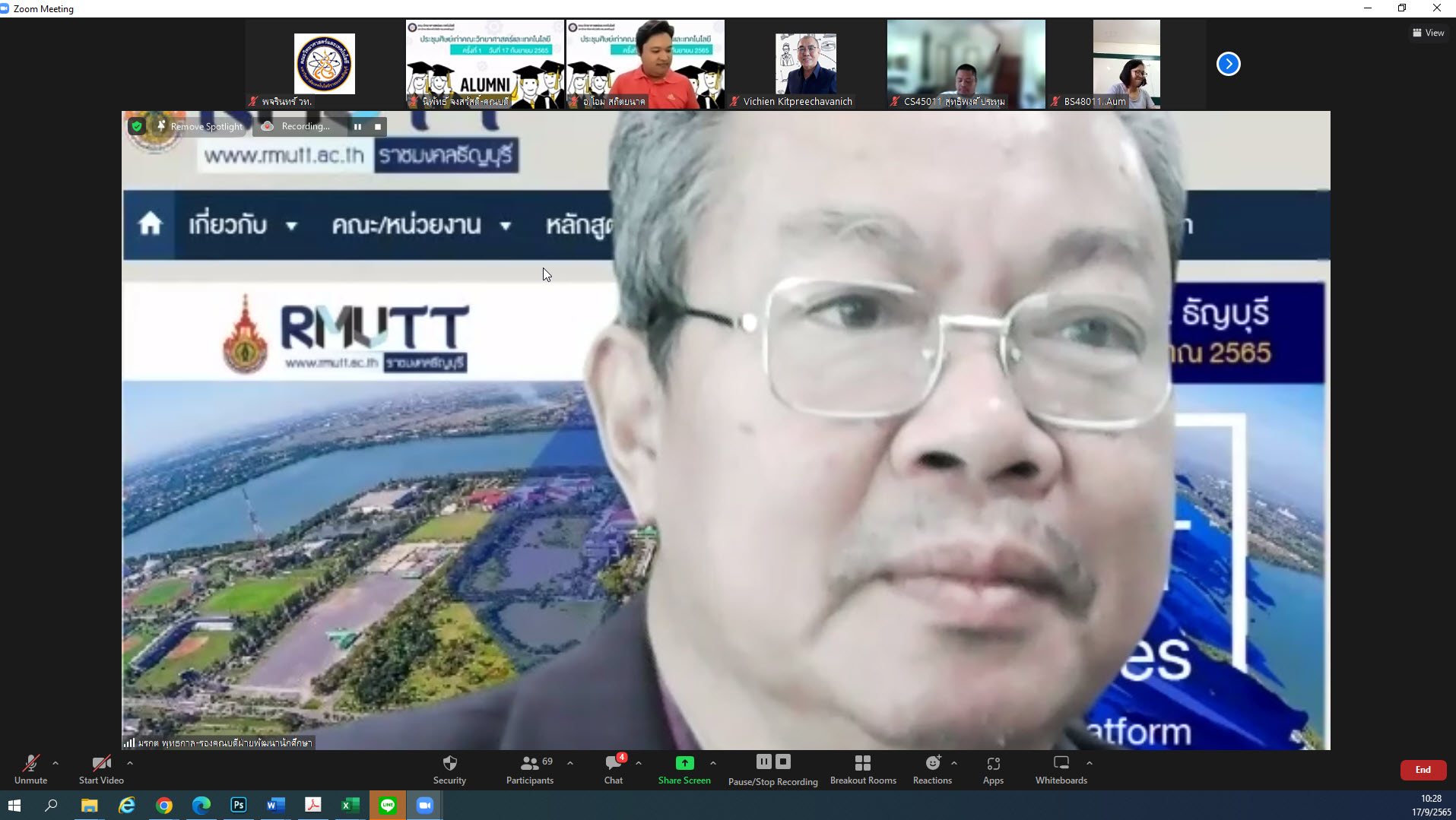The image size is (1456, 820).
Task: Select the BS48011..Aum participant thumbnail
Action: (1126, 64)
